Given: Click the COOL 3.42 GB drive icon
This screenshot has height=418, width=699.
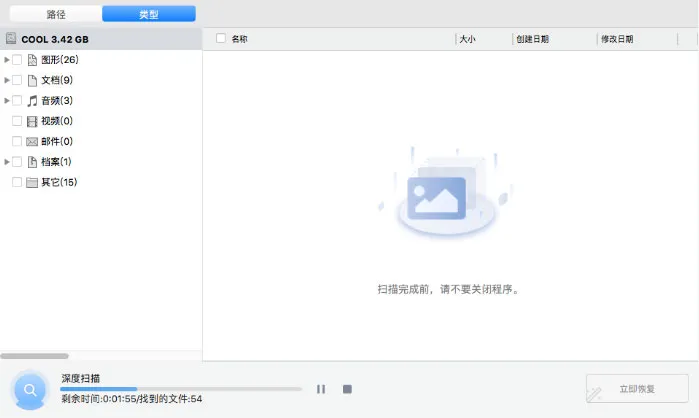Looking at the screenshot, I should click(x=11, y=39).
